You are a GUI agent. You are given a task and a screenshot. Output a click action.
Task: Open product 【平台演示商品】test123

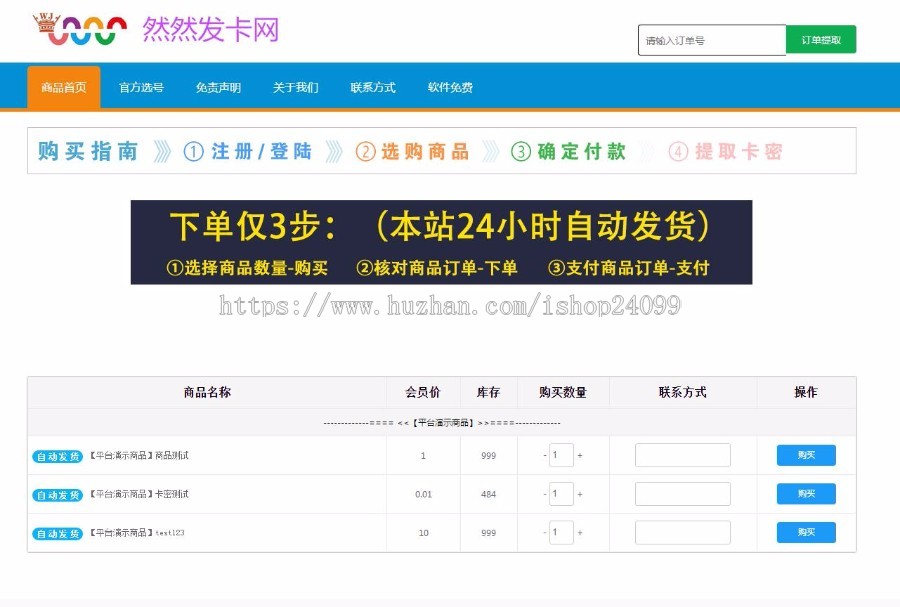[137, 532]
